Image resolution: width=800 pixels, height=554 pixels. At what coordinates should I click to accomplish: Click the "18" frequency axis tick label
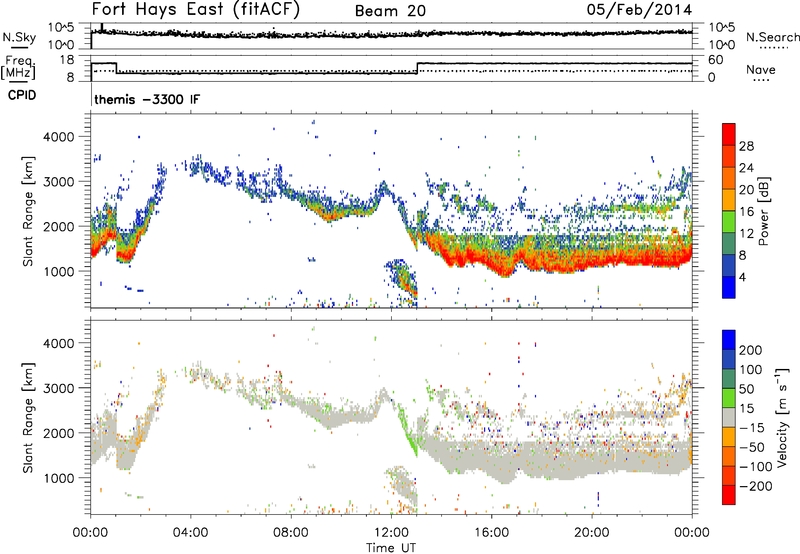pyautogui.click(x=66, y=60)
